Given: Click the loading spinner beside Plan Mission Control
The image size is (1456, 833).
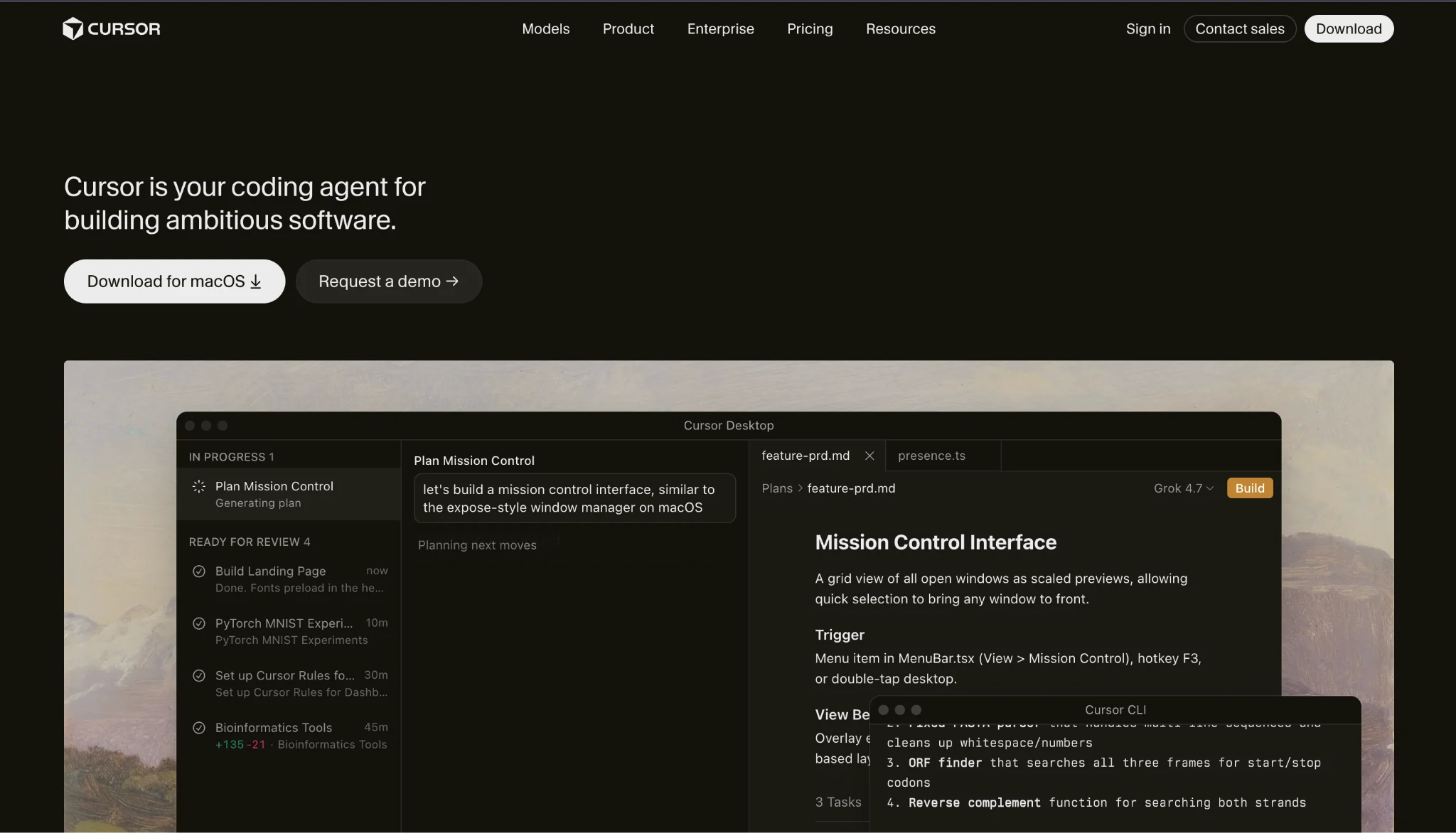Looking at the screenshot, I should 199,486.
